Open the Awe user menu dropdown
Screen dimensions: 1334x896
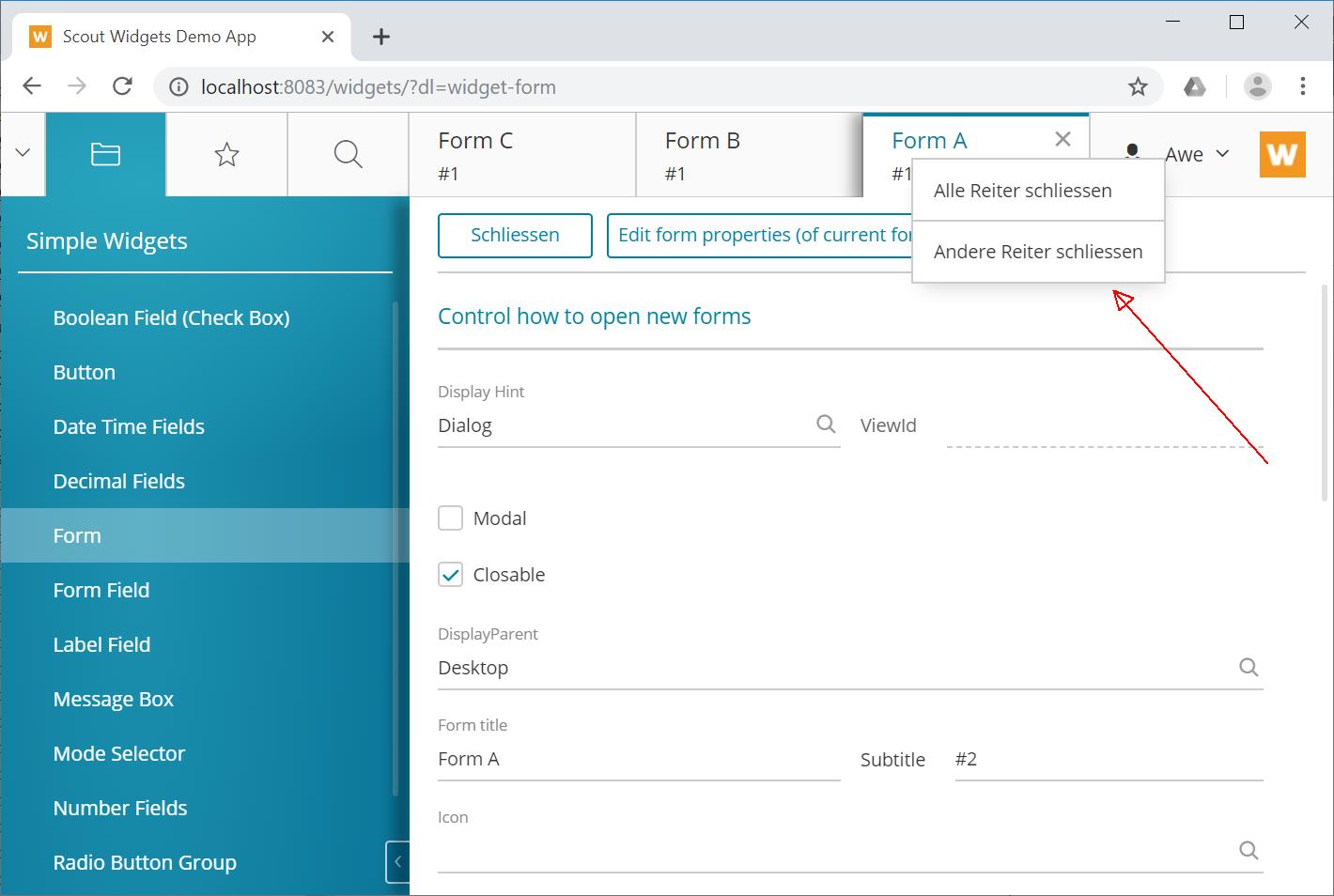coord(1198,154)
